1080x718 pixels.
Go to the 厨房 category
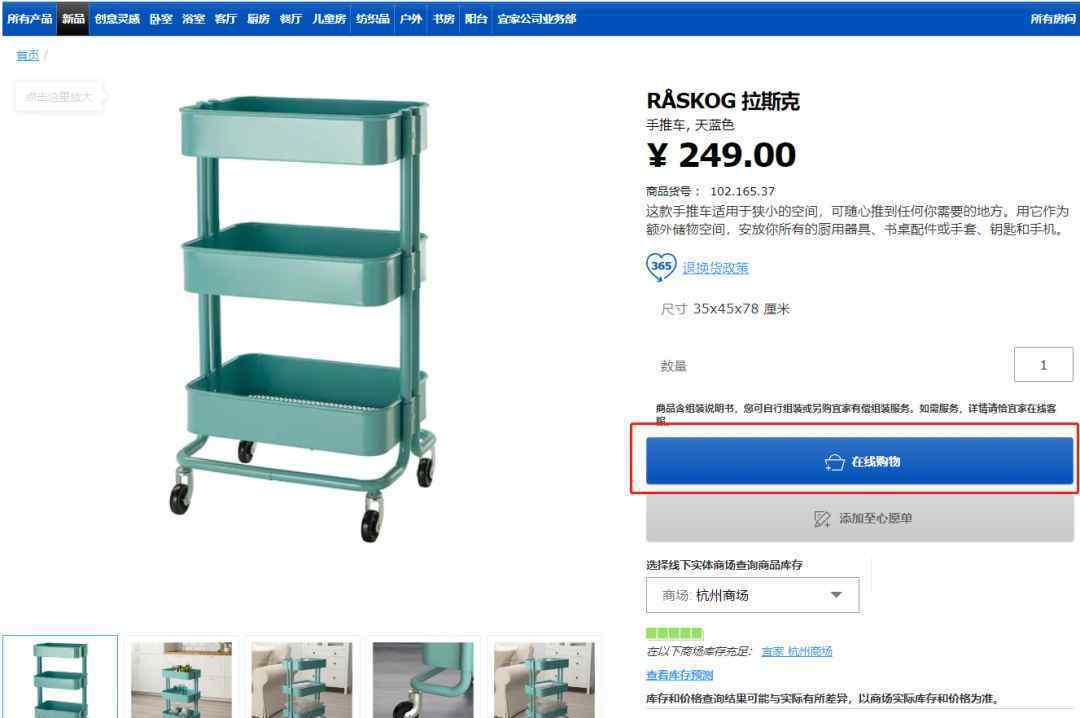258,19
